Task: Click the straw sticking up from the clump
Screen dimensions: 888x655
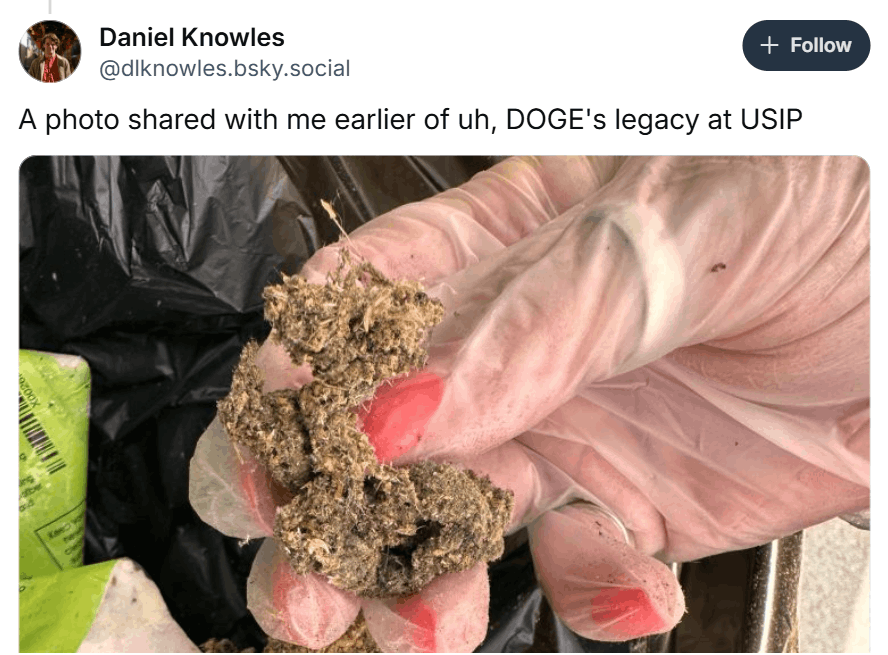Action: [337, 222]
